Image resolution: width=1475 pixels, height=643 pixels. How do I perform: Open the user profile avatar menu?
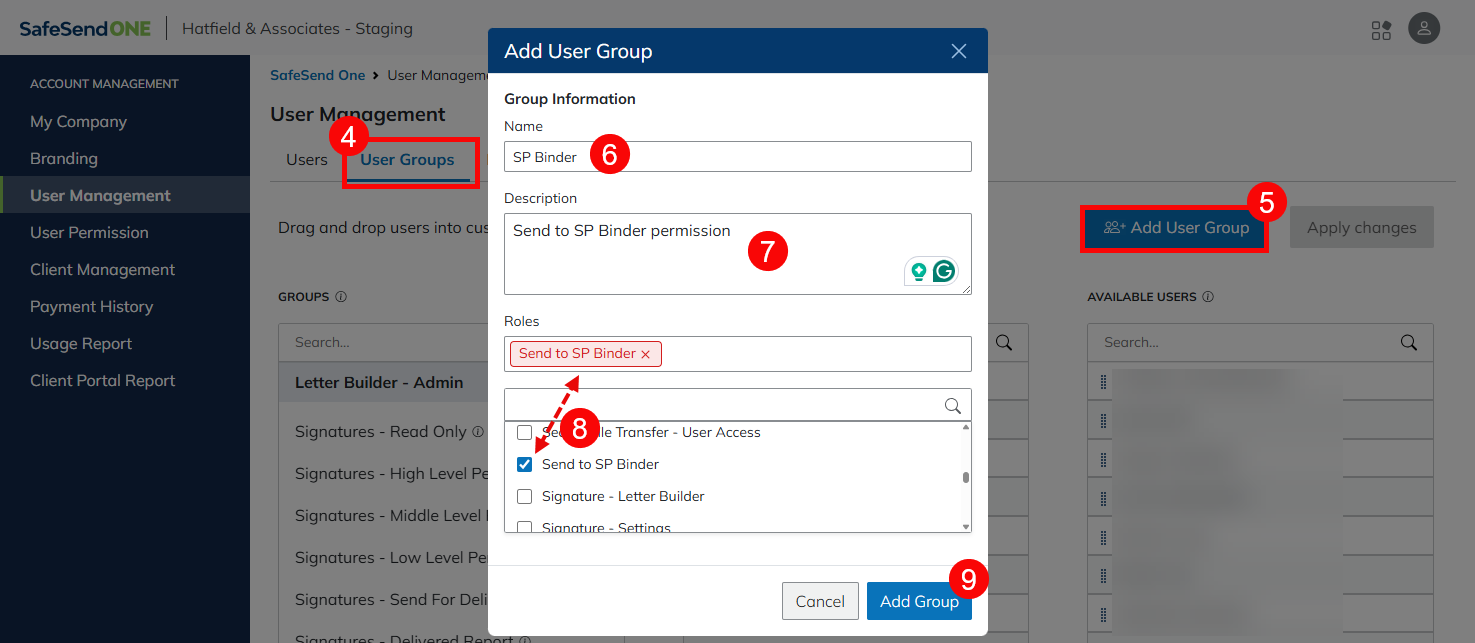pyautogui.click(x=1424, y=28)
